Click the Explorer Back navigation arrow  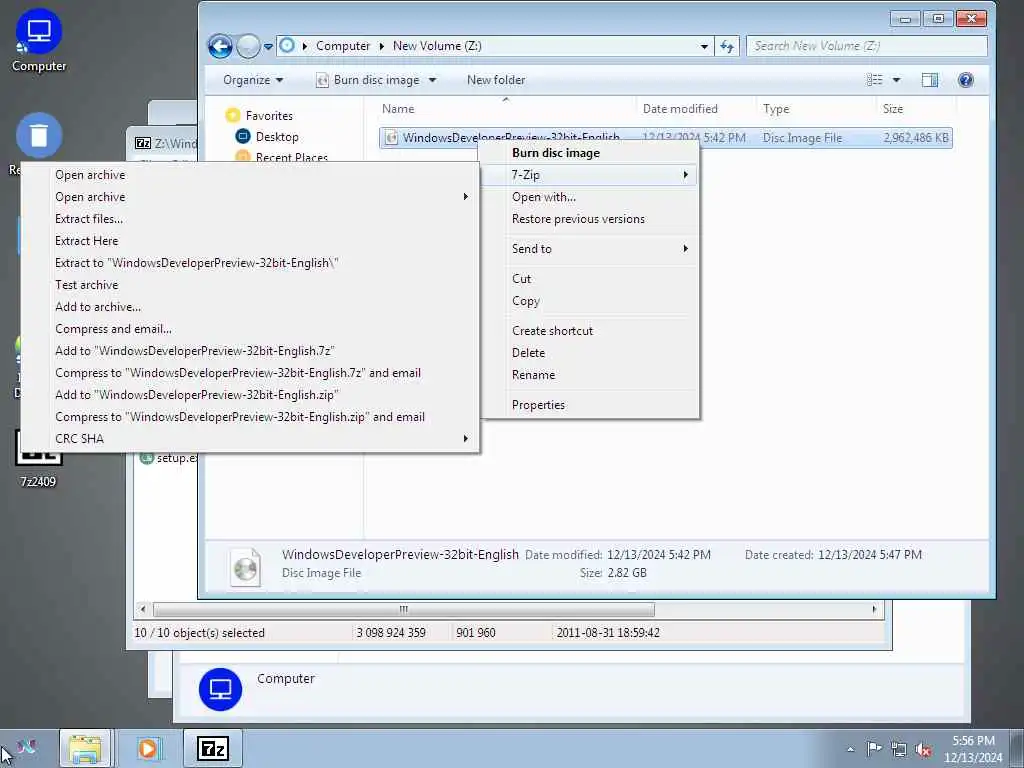coord(220,46)
